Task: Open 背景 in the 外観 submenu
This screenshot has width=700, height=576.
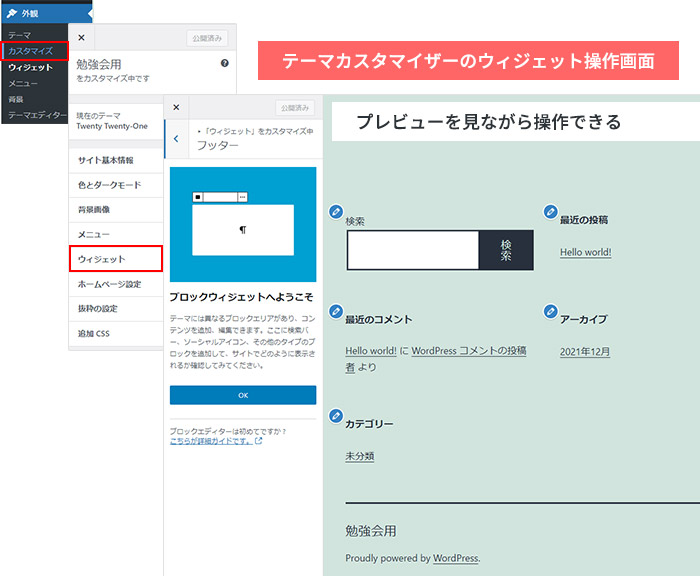Action: tap(16, 100)
